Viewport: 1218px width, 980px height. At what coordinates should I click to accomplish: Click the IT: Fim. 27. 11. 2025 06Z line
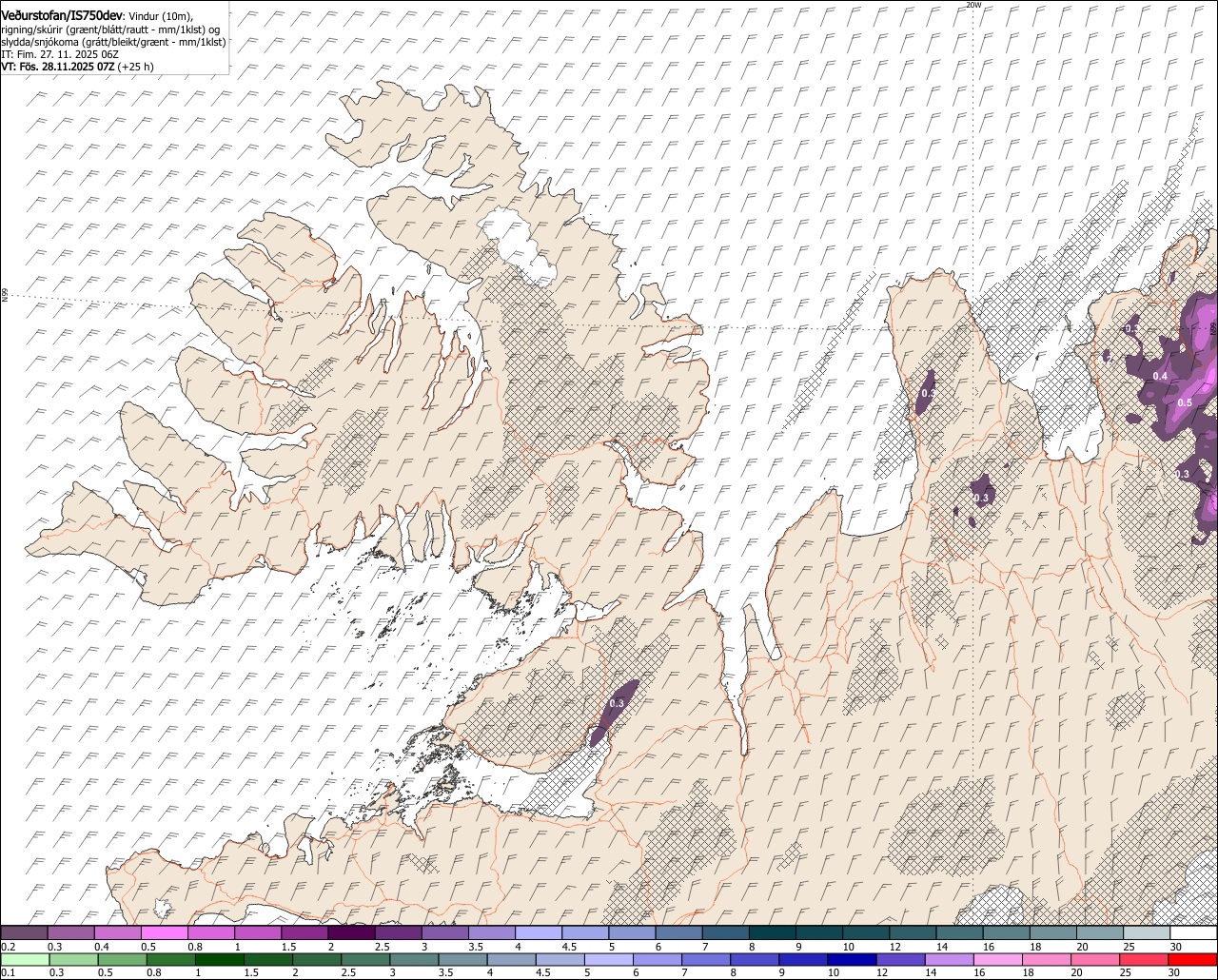point(60,54)
